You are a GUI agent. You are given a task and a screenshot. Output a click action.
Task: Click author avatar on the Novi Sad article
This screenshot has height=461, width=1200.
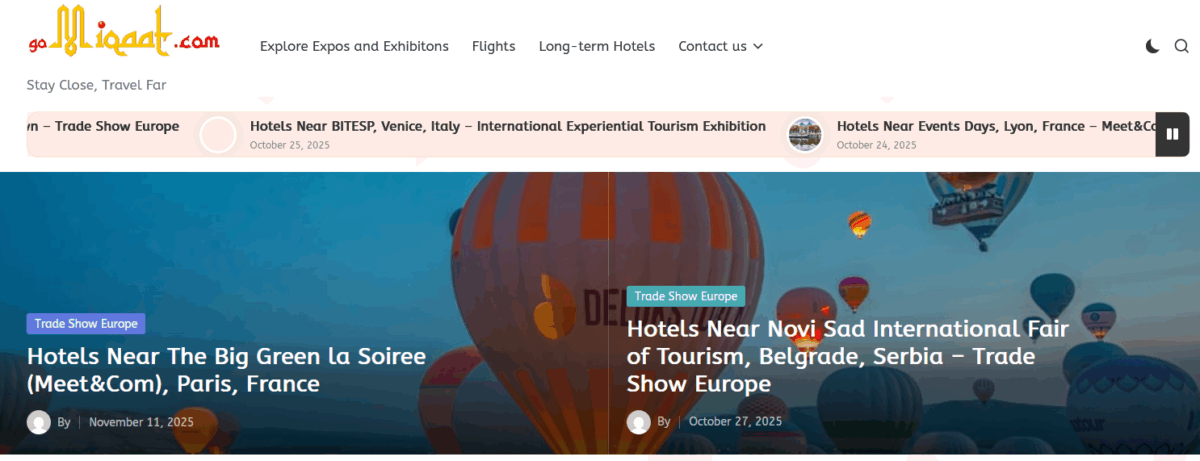[639, 422]
